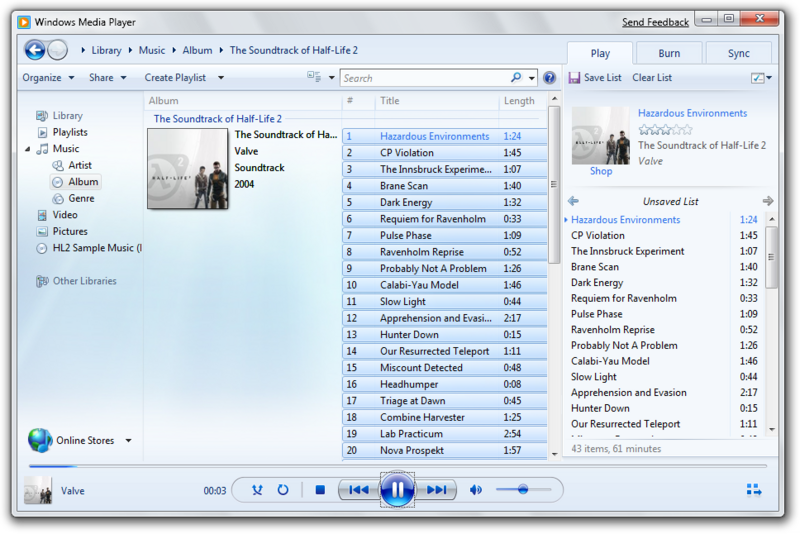Pause the current song

tap(397, 490)
